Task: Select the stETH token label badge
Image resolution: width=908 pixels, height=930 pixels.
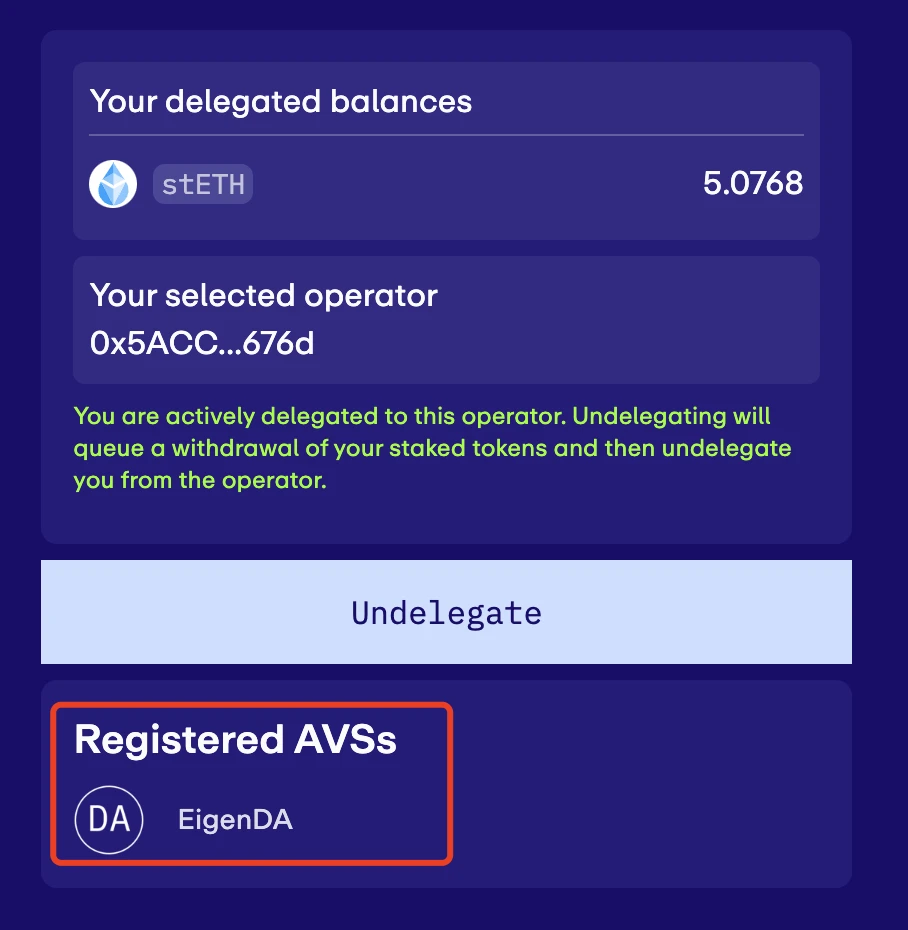Action: coord(203,184)
